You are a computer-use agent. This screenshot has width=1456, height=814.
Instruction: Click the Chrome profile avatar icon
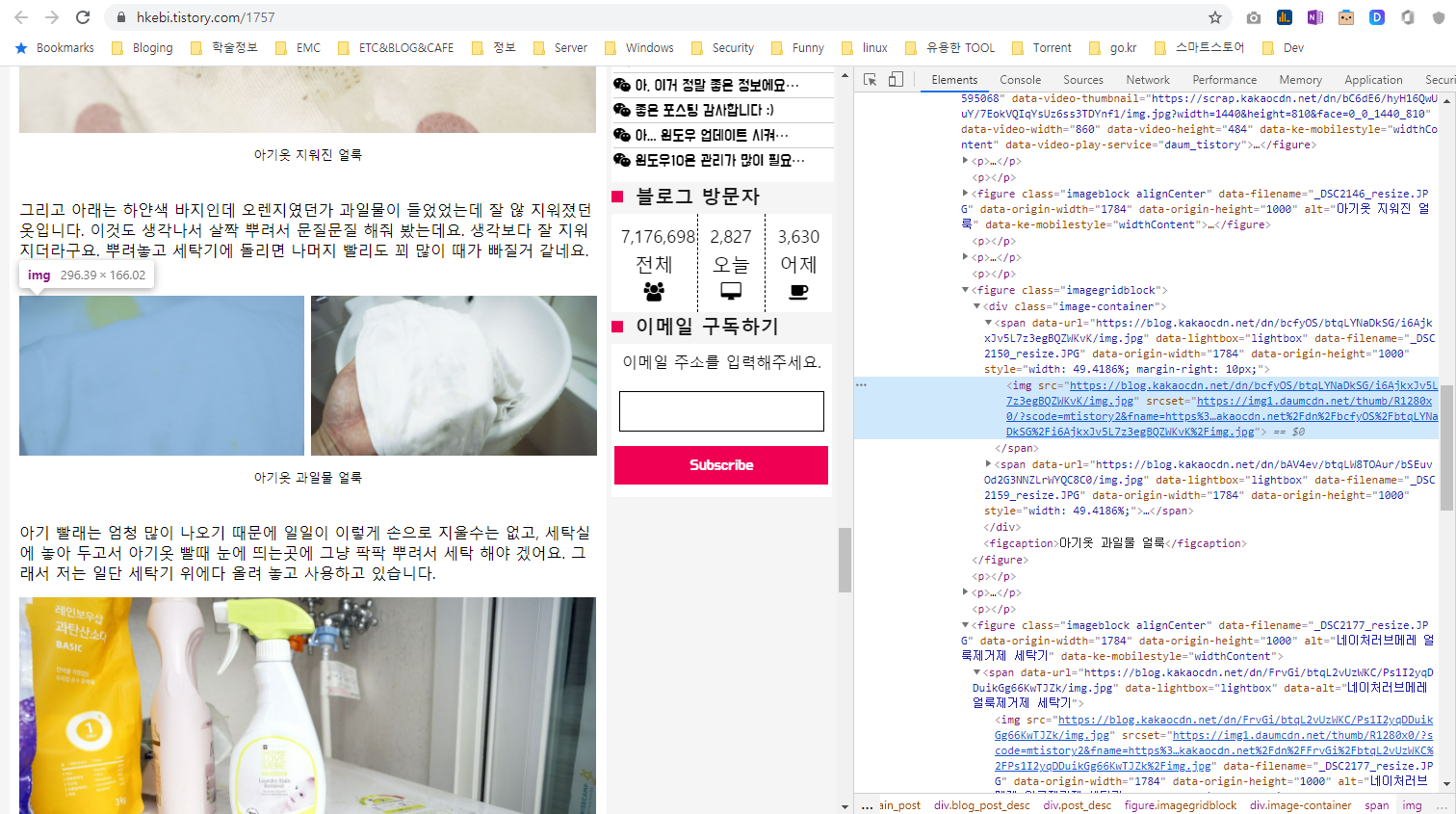[1408, 16]
